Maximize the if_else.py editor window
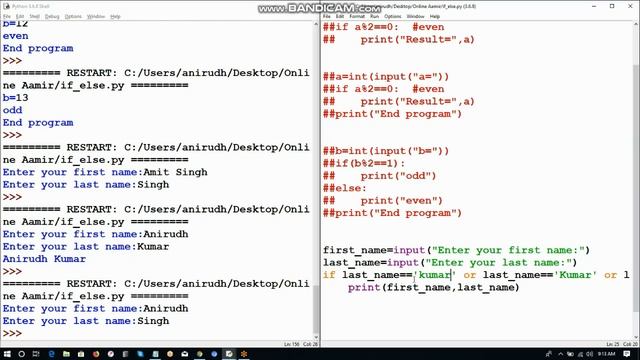Viewport: 640px width, 360px height. point(612,6)
